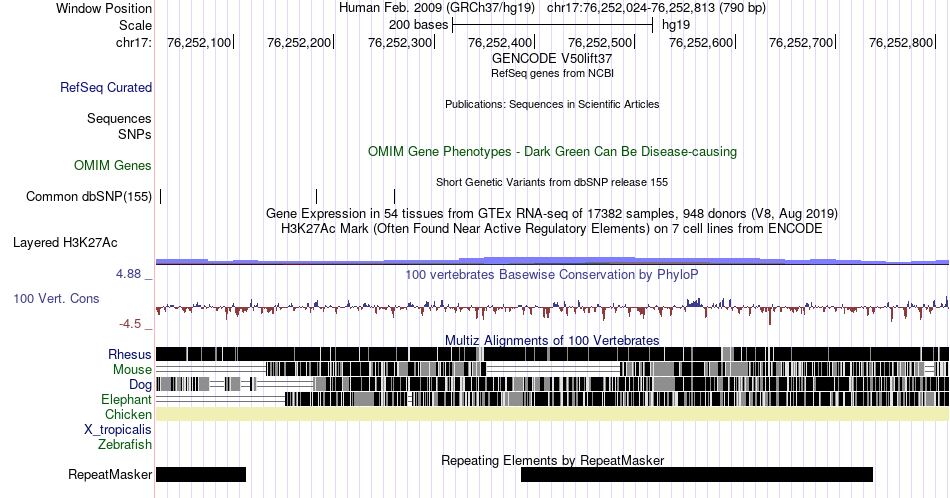
Task: Click the X_tropicalis alignment label
Action: (x=118, y=430)
